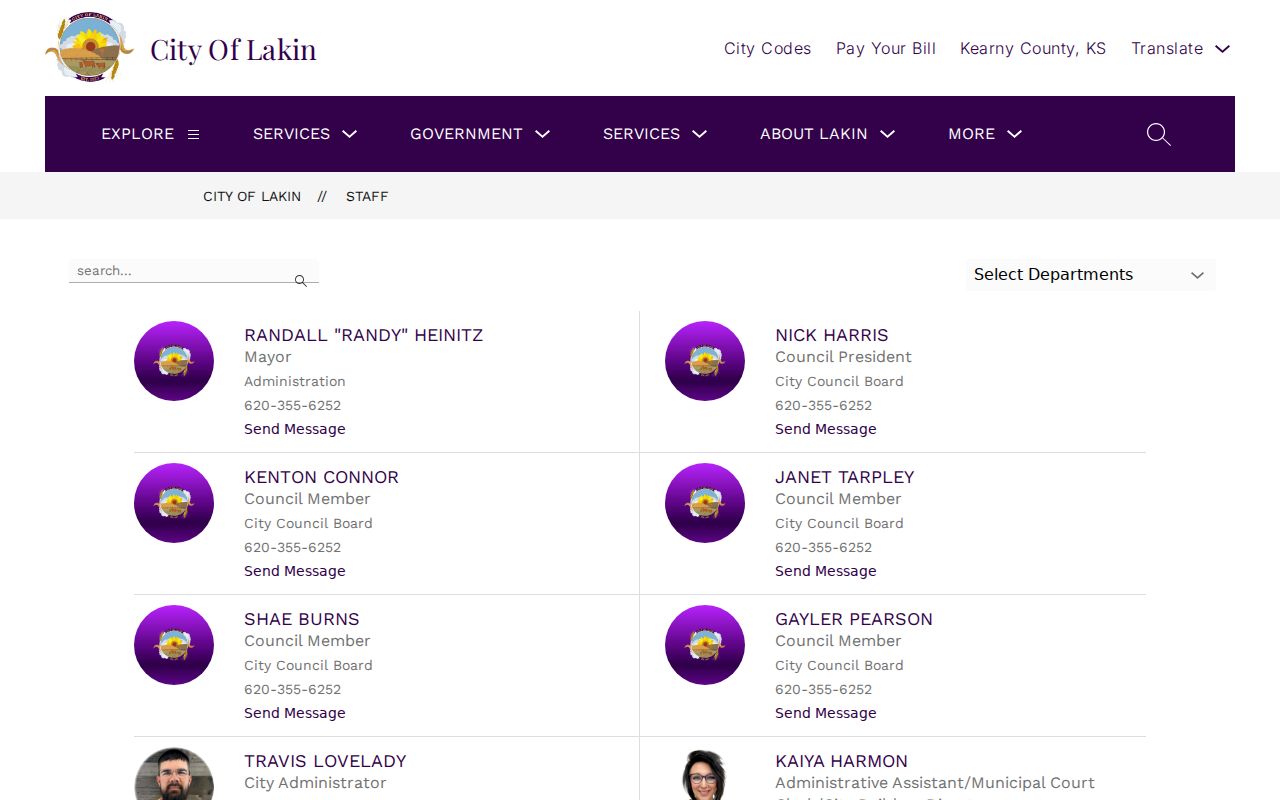Click Randall Heinitz's avatar icon
Viewport: 1280px width, 800px height.
pos(174,361)
